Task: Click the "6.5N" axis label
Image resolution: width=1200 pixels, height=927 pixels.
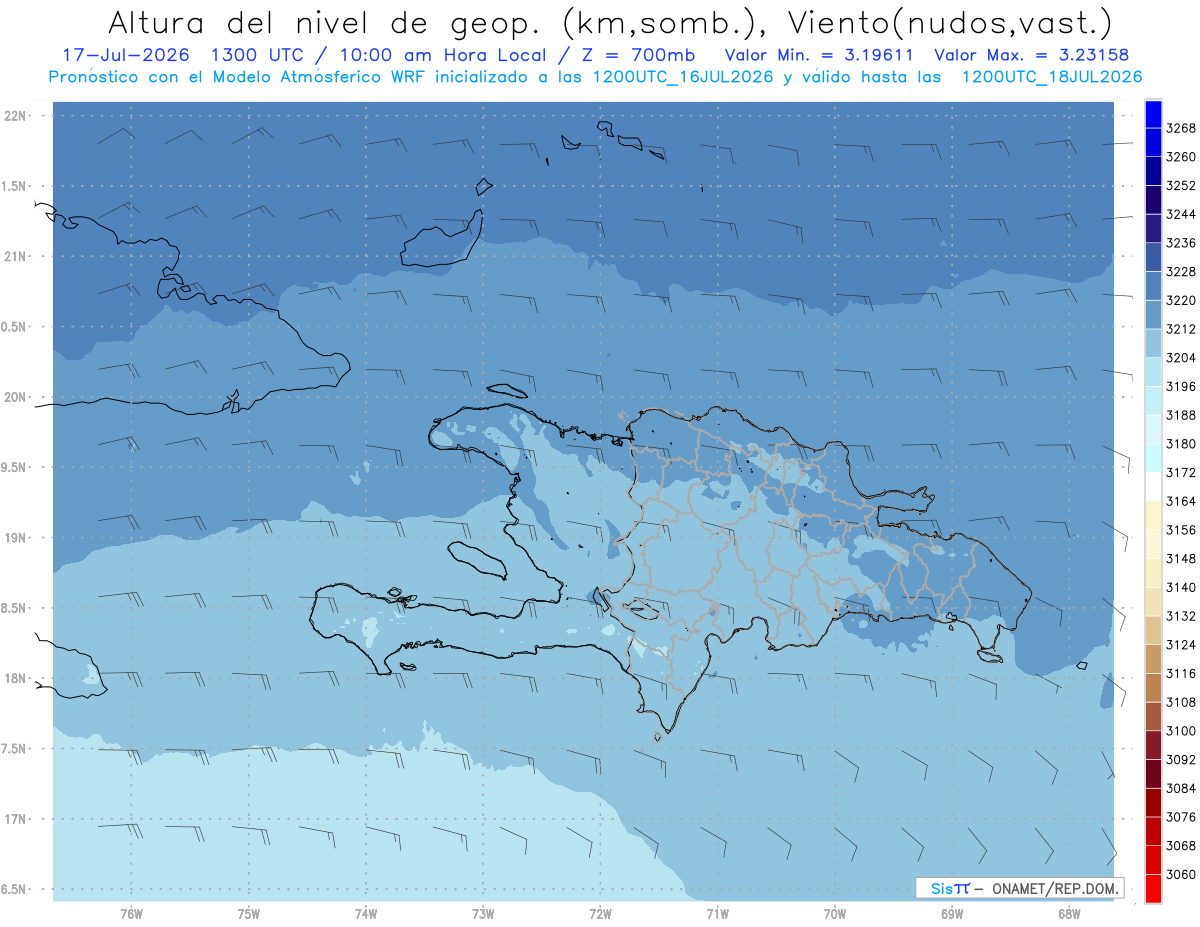Action: pyautogui.click(x=14, y=889)
